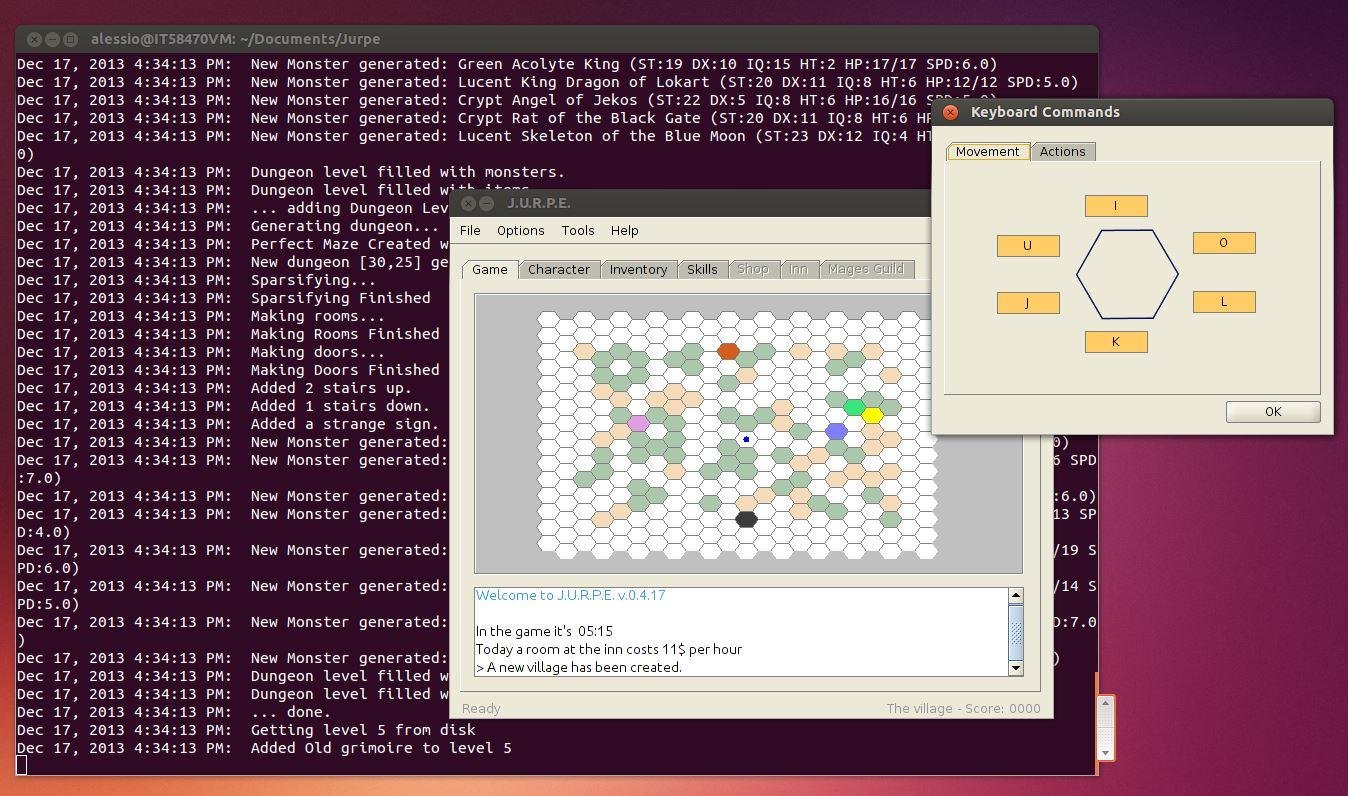Viewport: 1348px width, 796px height.
Task: Click the dark gray hex on the map
Action: click(746, 519)
